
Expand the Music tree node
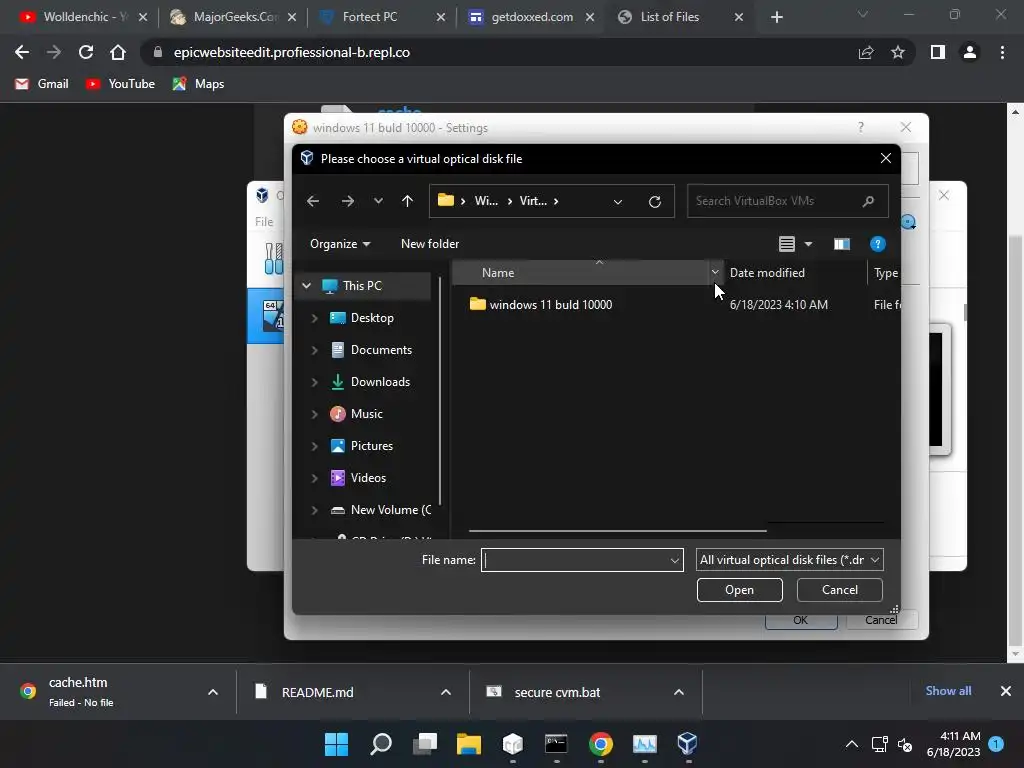tap(314, 414)
